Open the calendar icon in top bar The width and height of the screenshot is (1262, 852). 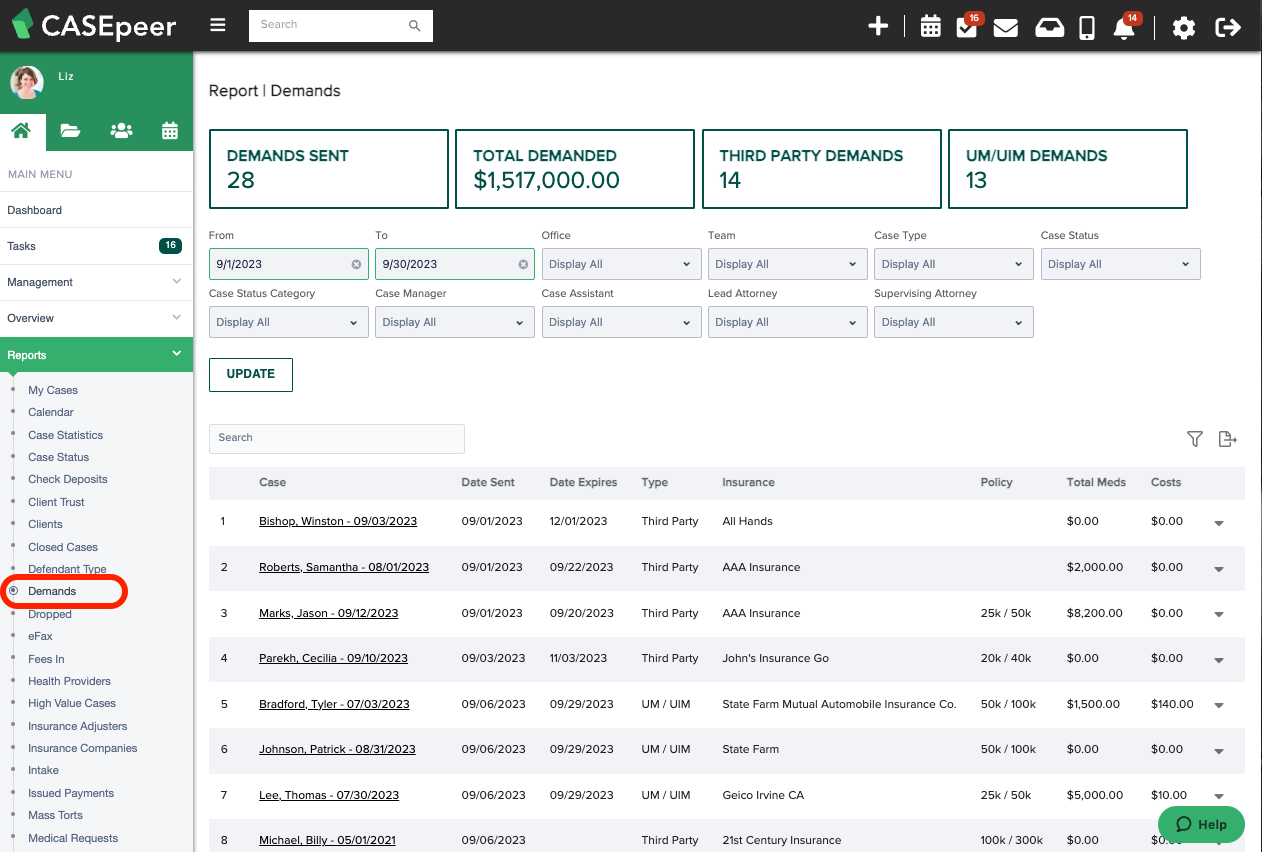[931, 26]
